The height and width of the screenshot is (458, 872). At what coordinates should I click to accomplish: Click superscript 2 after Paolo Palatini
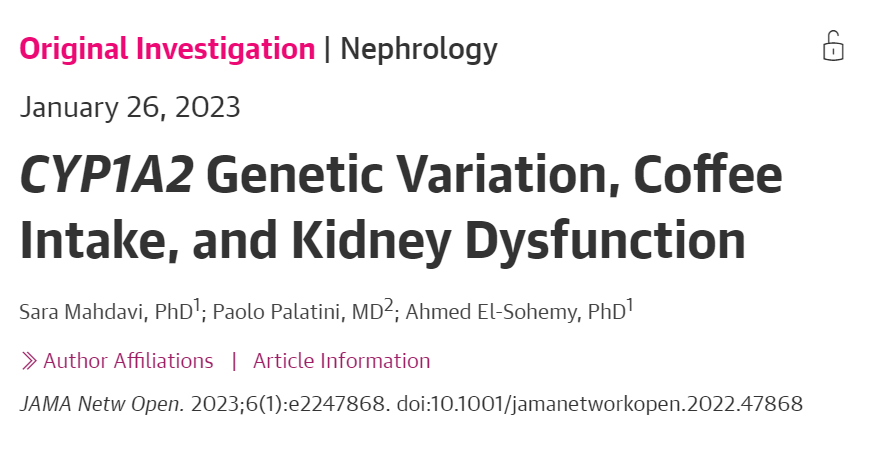[389, 305]
